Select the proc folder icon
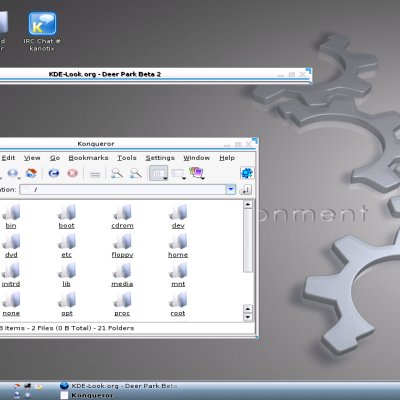 click(122, 300)
